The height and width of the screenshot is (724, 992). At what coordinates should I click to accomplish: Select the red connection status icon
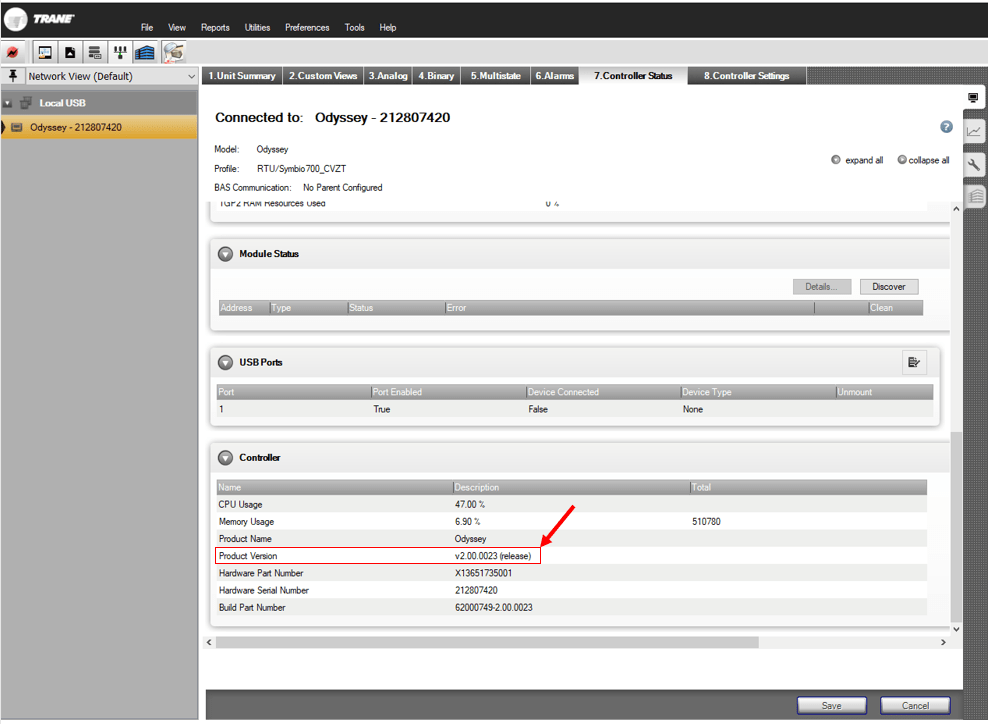13,51
